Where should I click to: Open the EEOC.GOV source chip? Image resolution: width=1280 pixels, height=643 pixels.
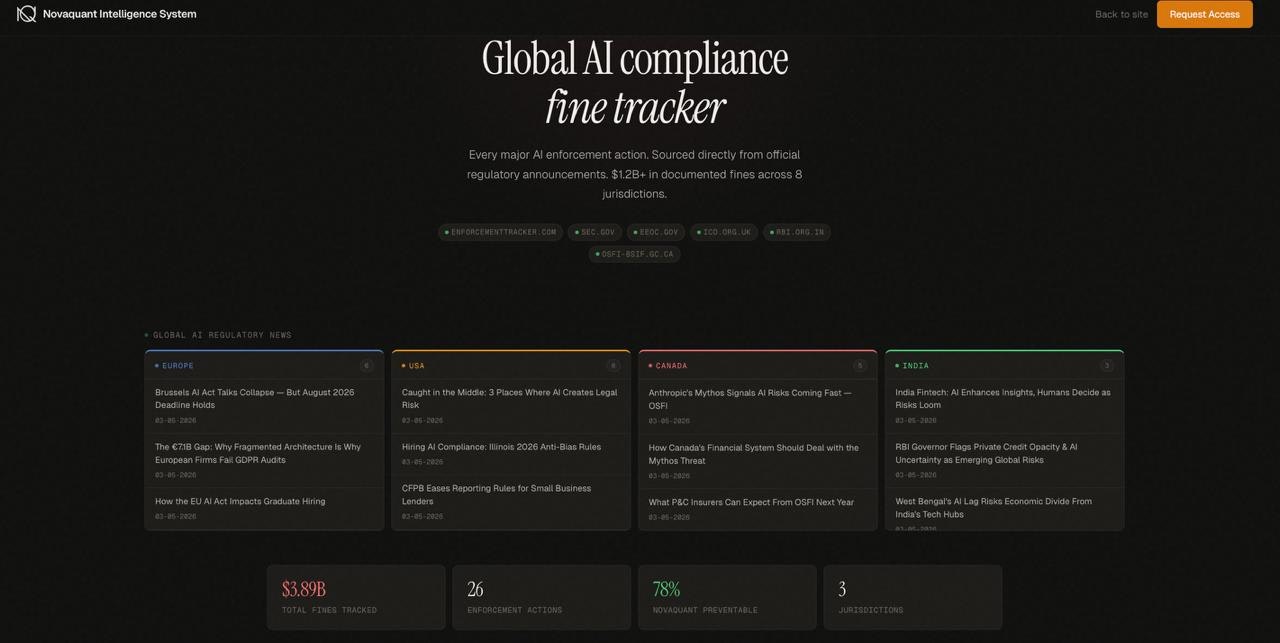pos(656,232)
